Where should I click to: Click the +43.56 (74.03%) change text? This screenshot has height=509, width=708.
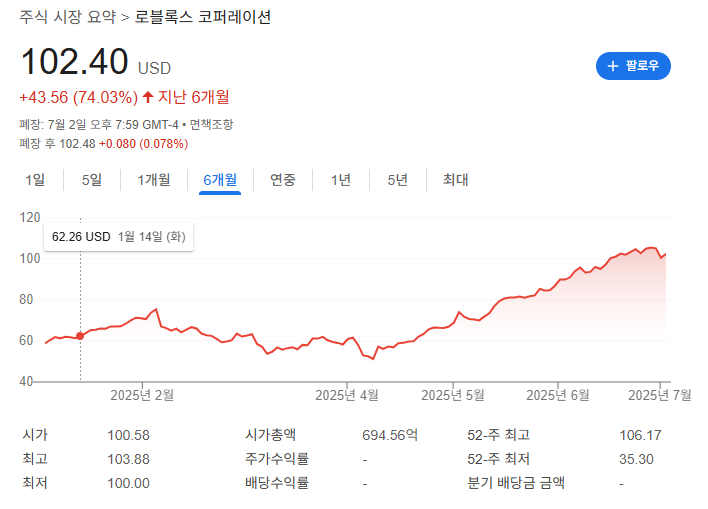point(79,97)
